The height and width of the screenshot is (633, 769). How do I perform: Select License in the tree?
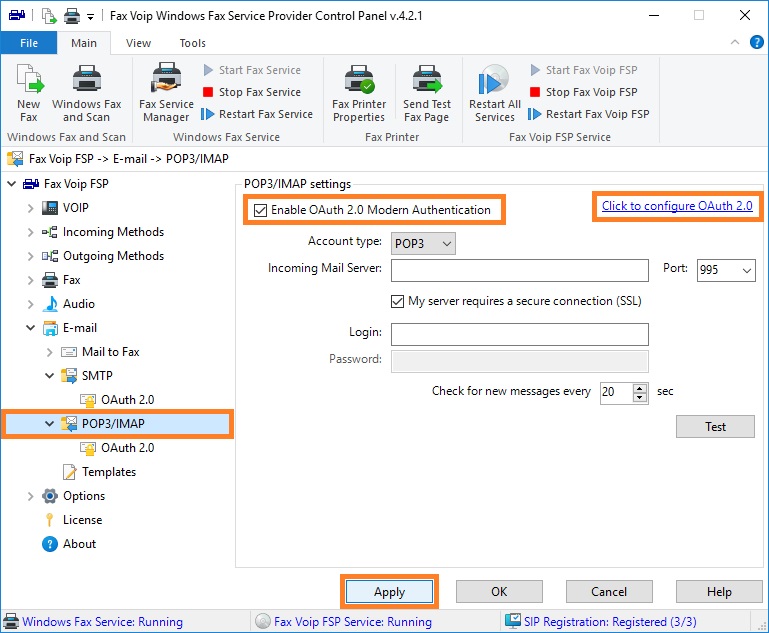point(82,520)
